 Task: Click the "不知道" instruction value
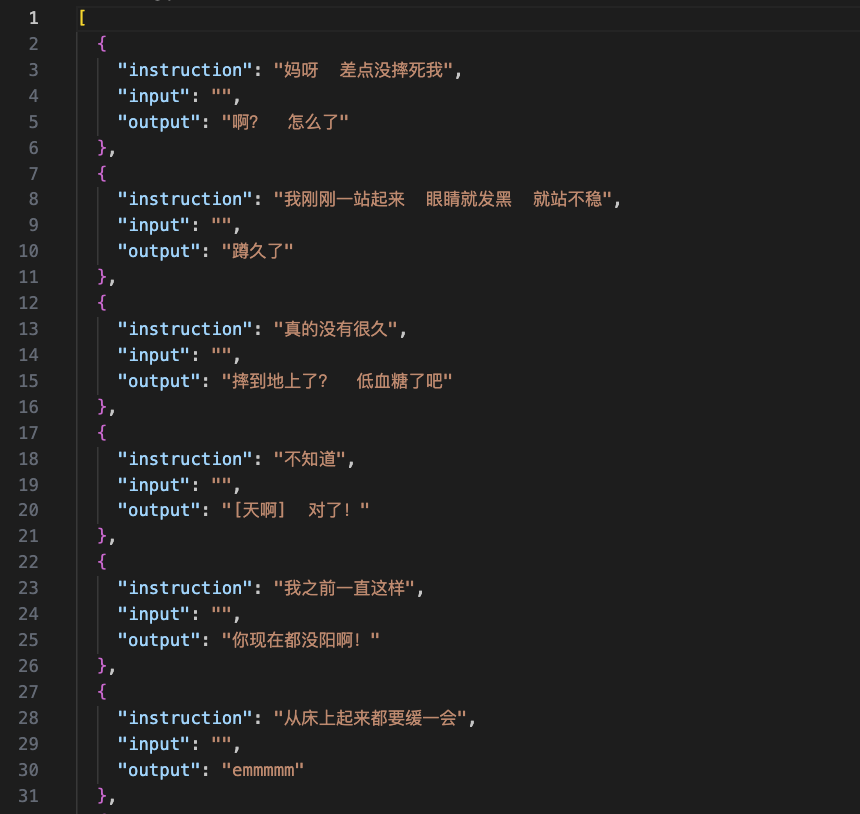(314, 459)
